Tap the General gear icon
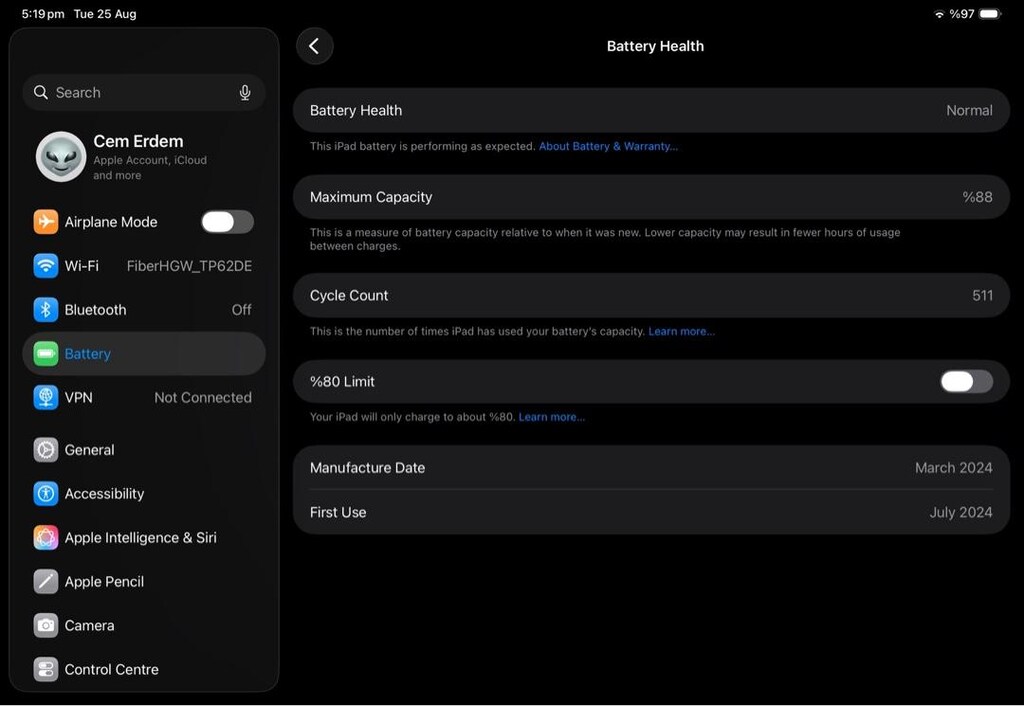 click(x=46, y=450)
